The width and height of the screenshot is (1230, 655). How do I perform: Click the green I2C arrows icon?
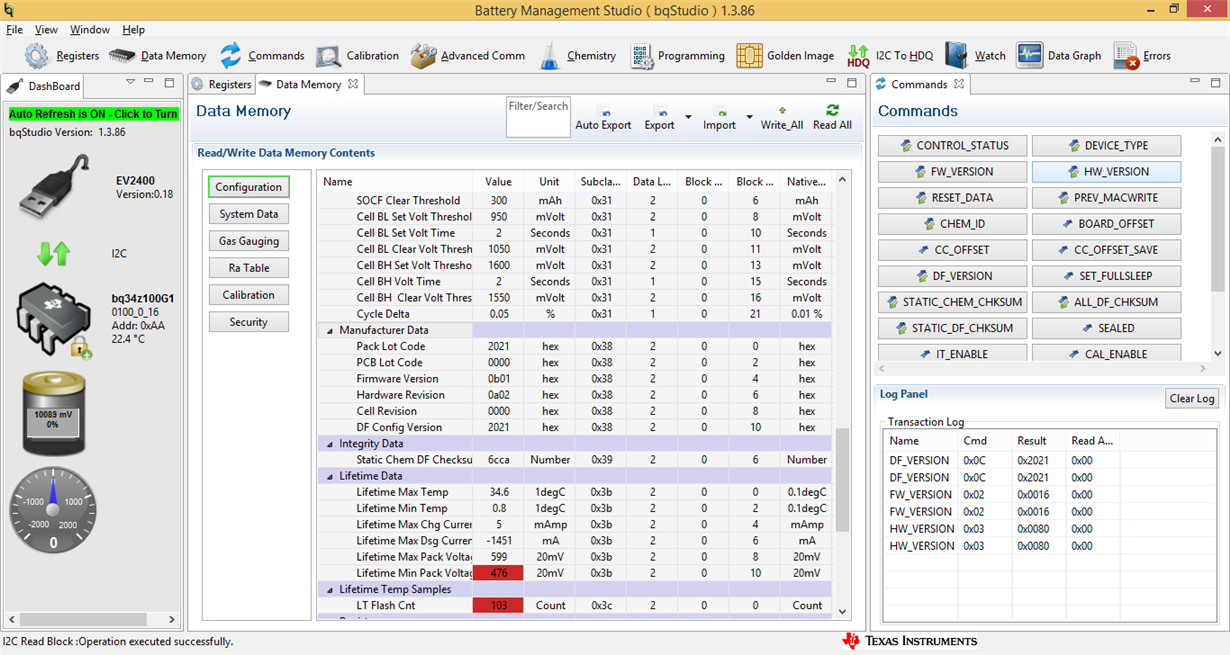click(x=54, y=253)
